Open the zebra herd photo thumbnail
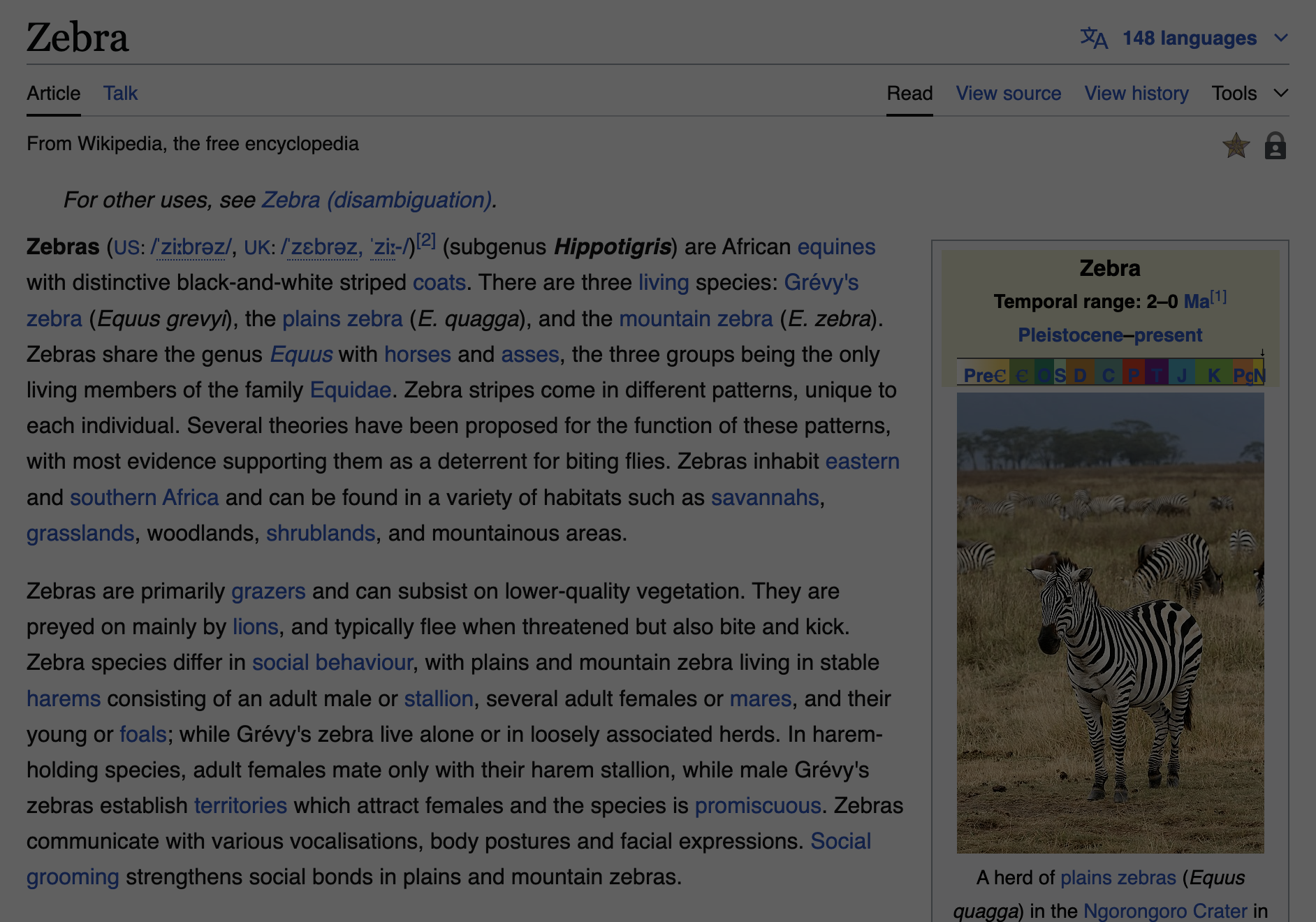 coord(1110,622)
